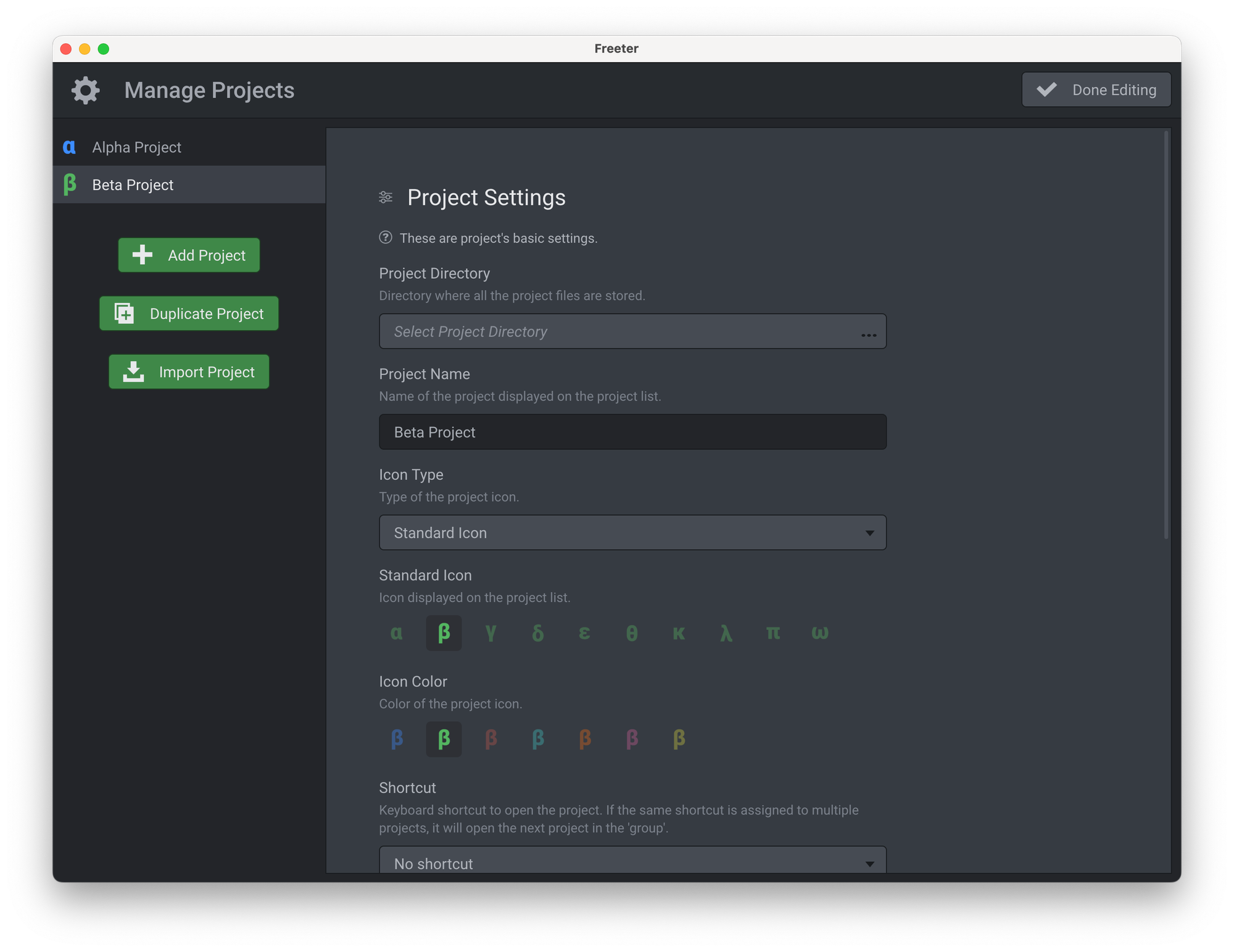Click the Duplicate Project button
The width and height of the screenshot is (1234, 952).
tap(189, 313)
